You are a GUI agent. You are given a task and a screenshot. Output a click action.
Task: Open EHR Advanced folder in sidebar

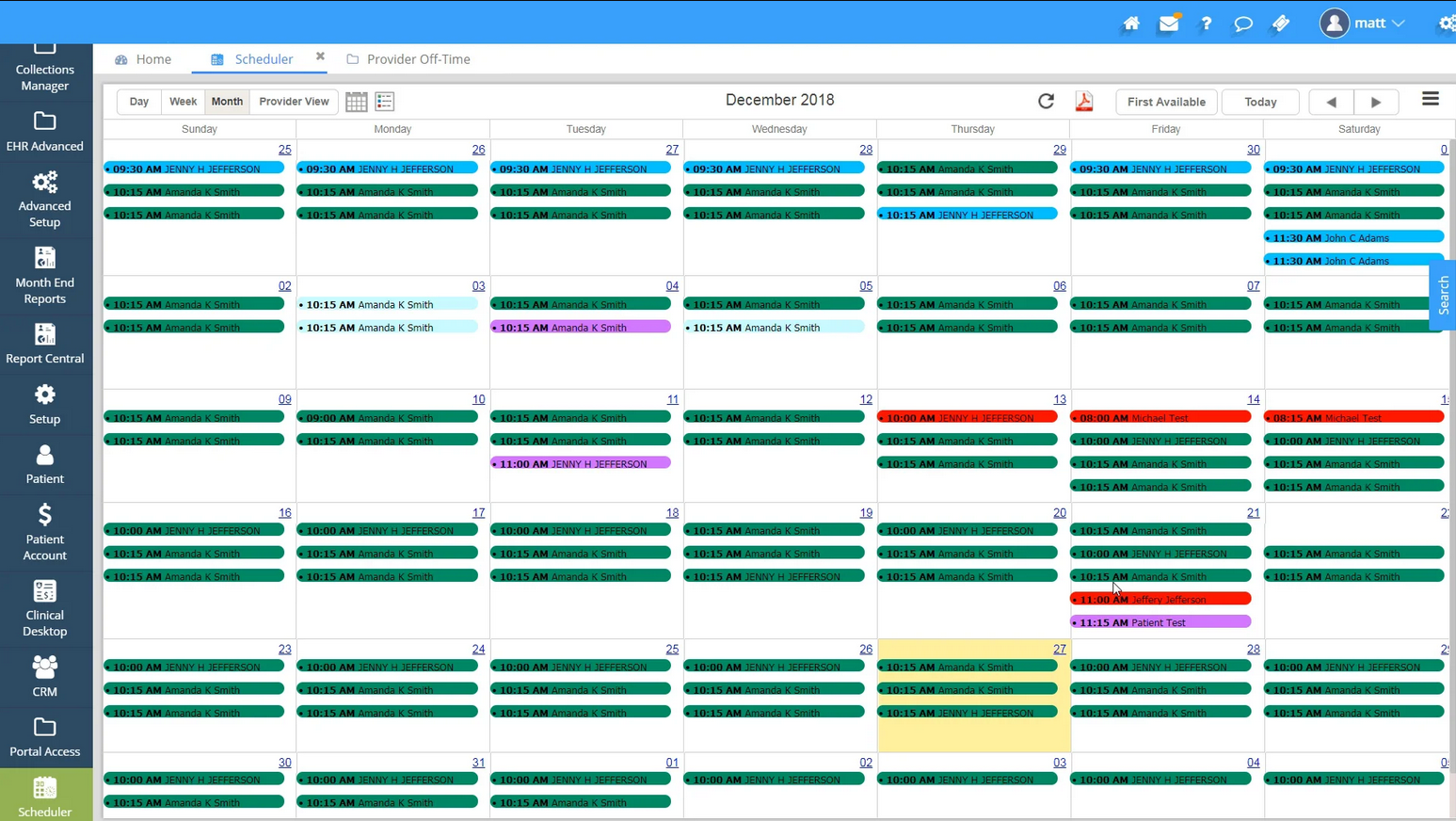click(45, 131)
